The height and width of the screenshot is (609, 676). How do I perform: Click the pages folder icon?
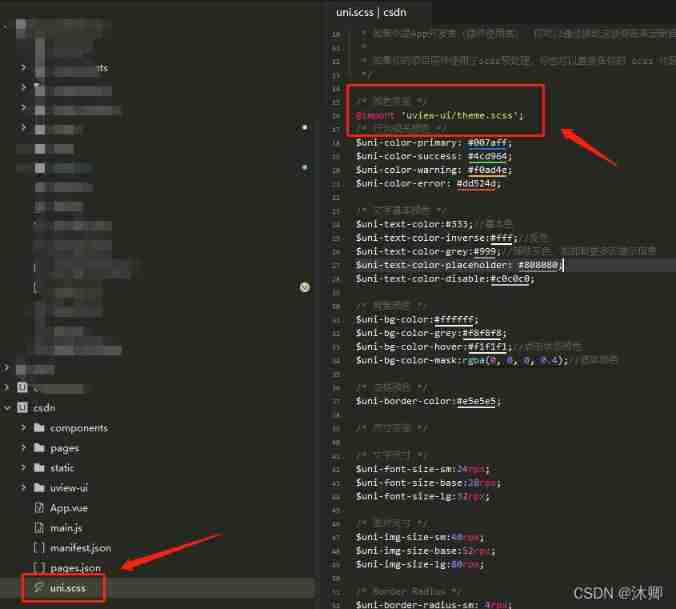39,448
